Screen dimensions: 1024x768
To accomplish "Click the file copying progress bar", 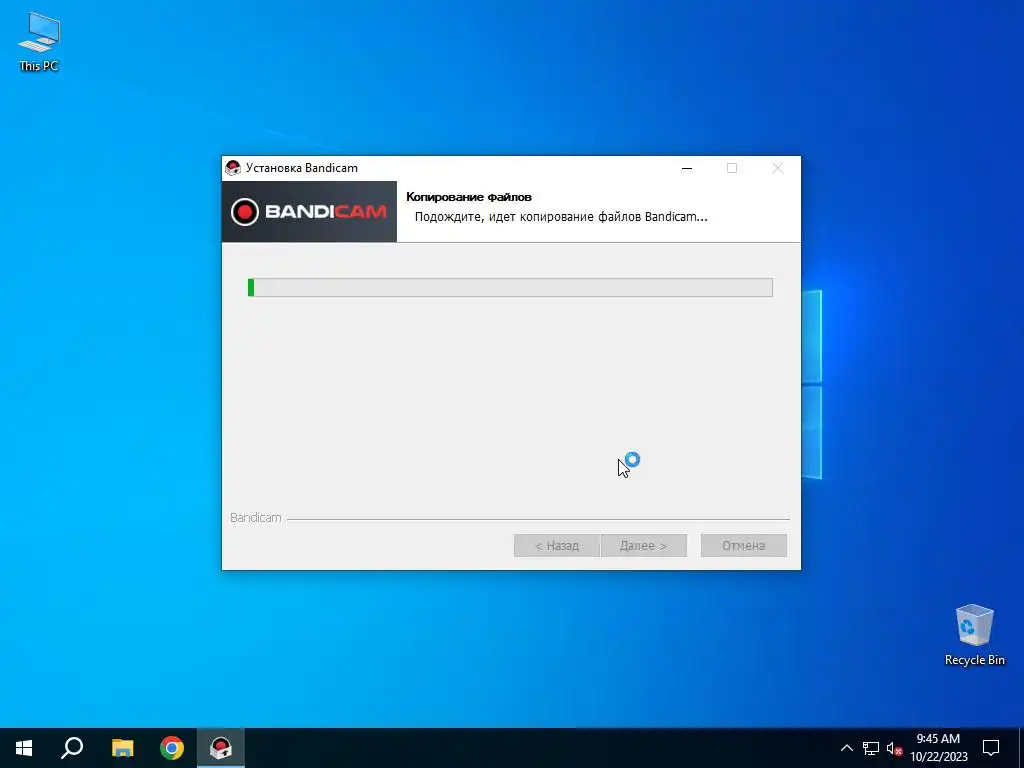I will [510, 287].
